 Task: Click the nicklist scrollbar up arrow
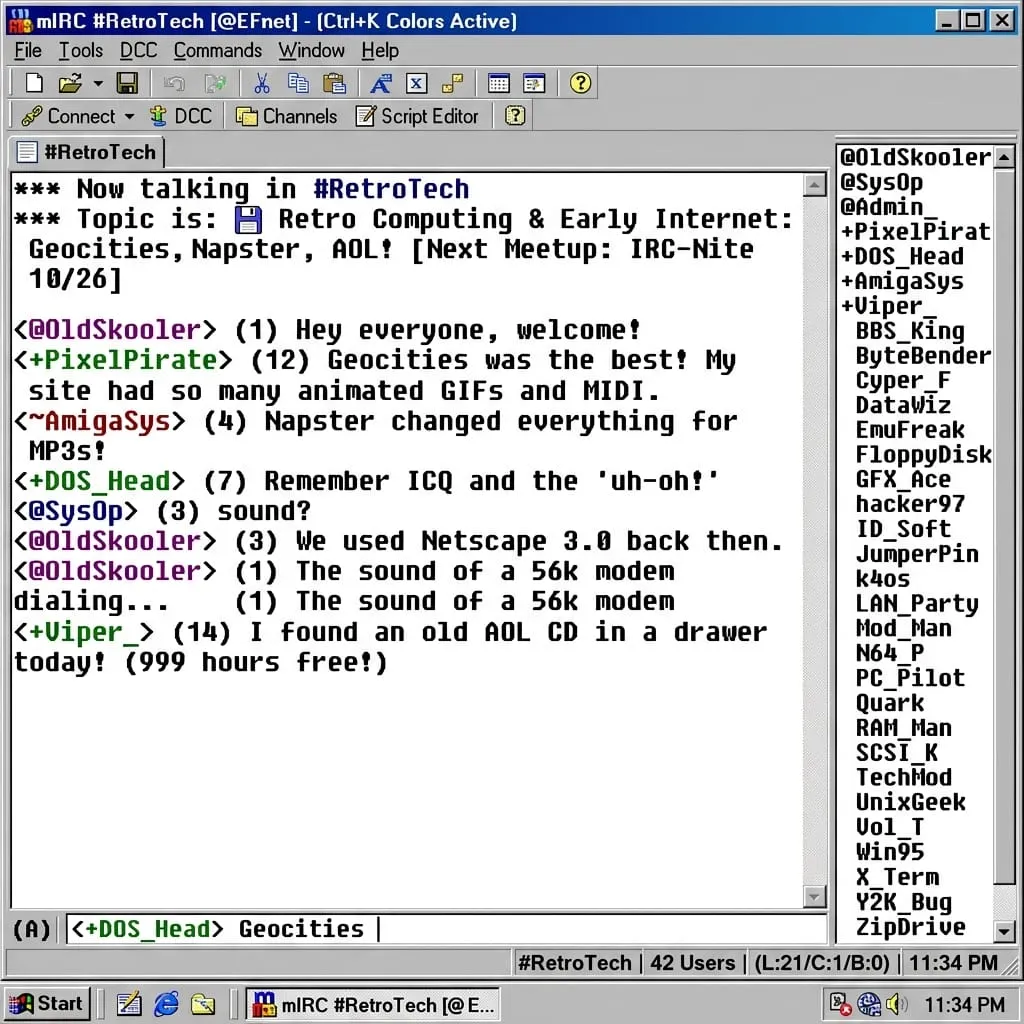(1004, 157)
